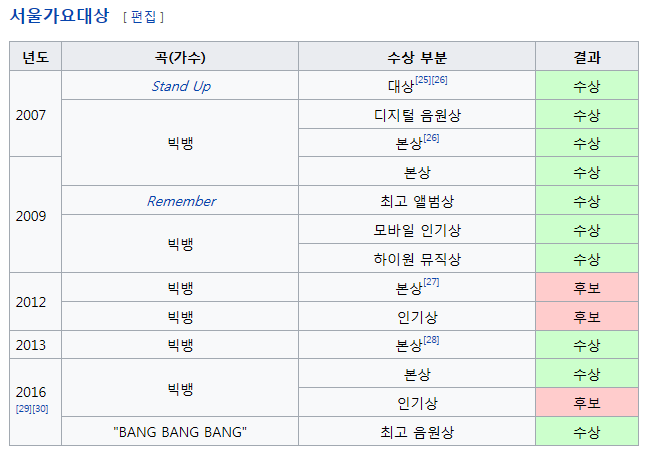Open citation 25 next to 대상
Image resolution: width=647 pixels, height=454 pixels.
[x=422, y=80]
